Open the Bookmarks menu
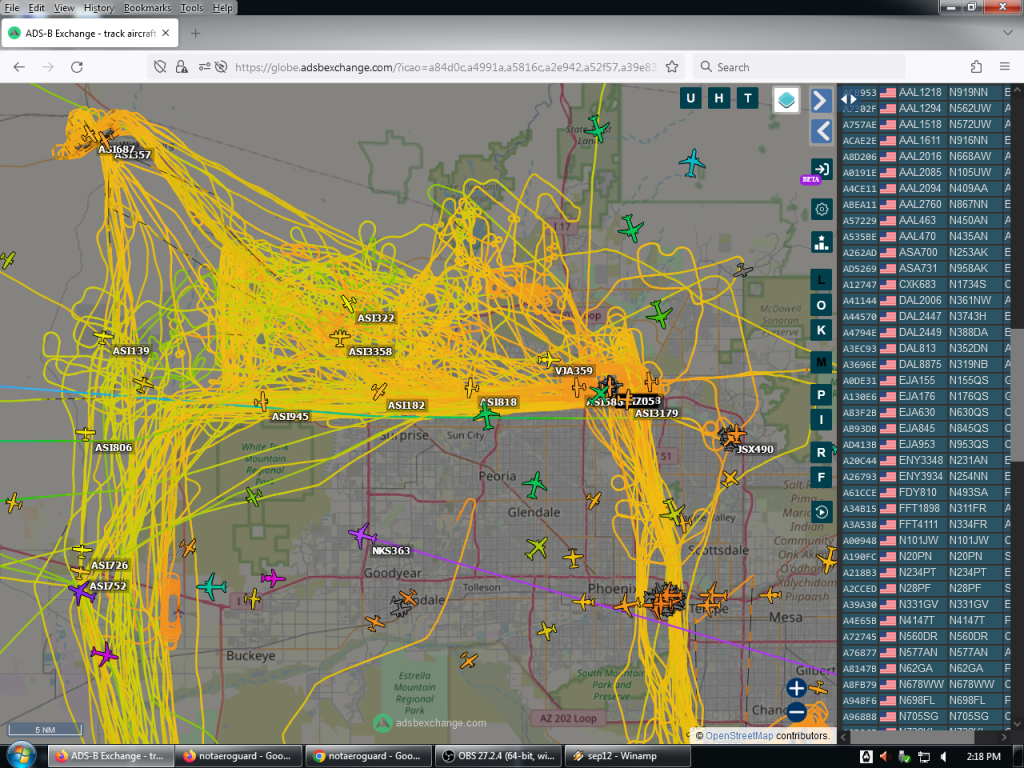 [x=147, y=8]
